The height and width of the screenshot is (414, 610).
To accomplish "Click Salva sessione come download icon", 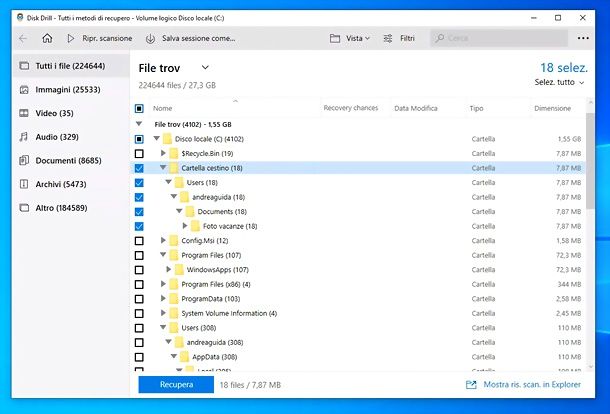I will (x=150, y=38).
